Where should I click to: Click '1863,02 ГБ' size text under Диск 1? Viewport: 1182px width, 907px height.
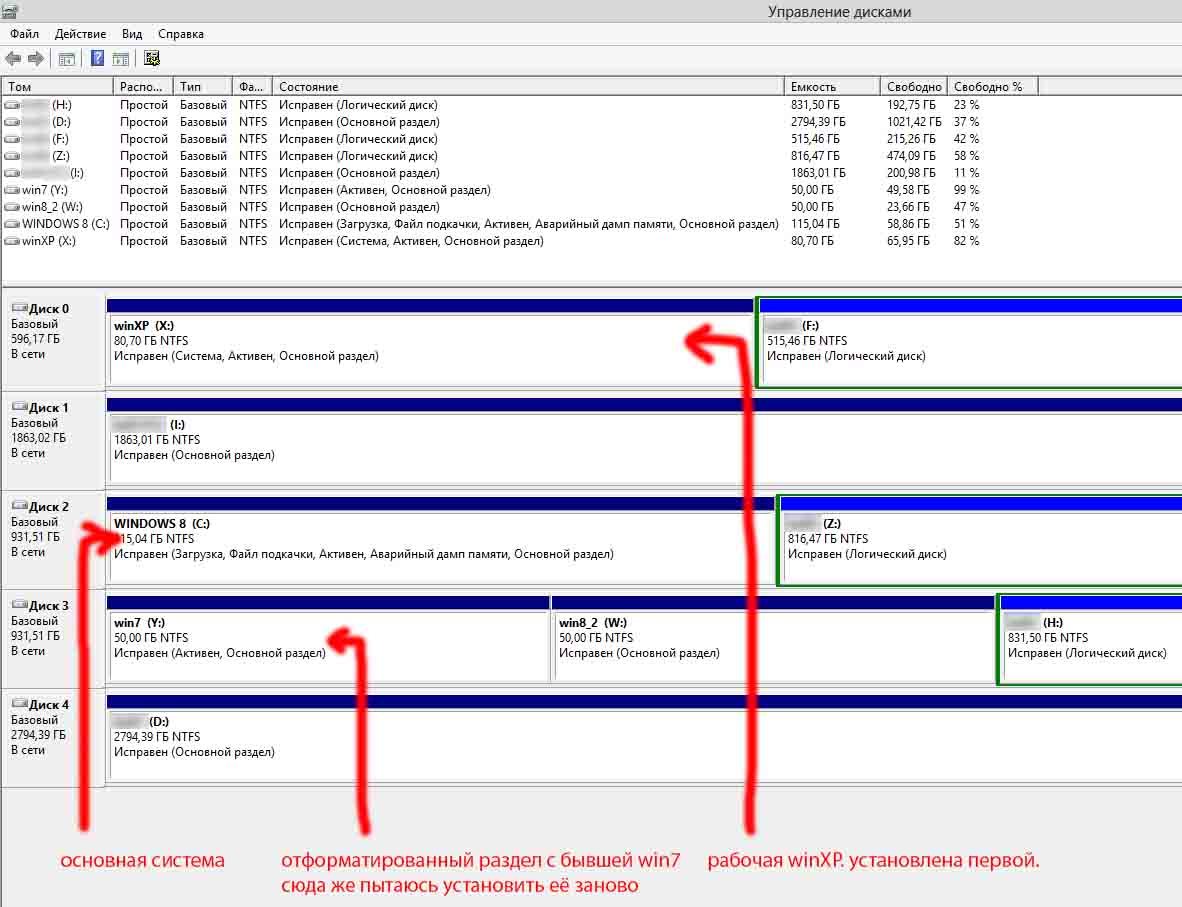tap(38, 438)
